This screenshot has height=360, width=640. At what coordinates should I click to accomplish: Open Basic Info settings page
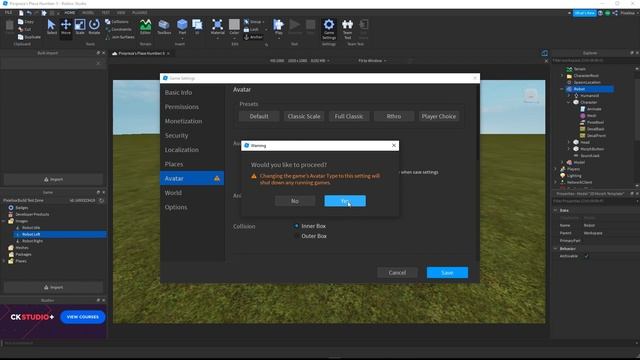click(178, 93)
